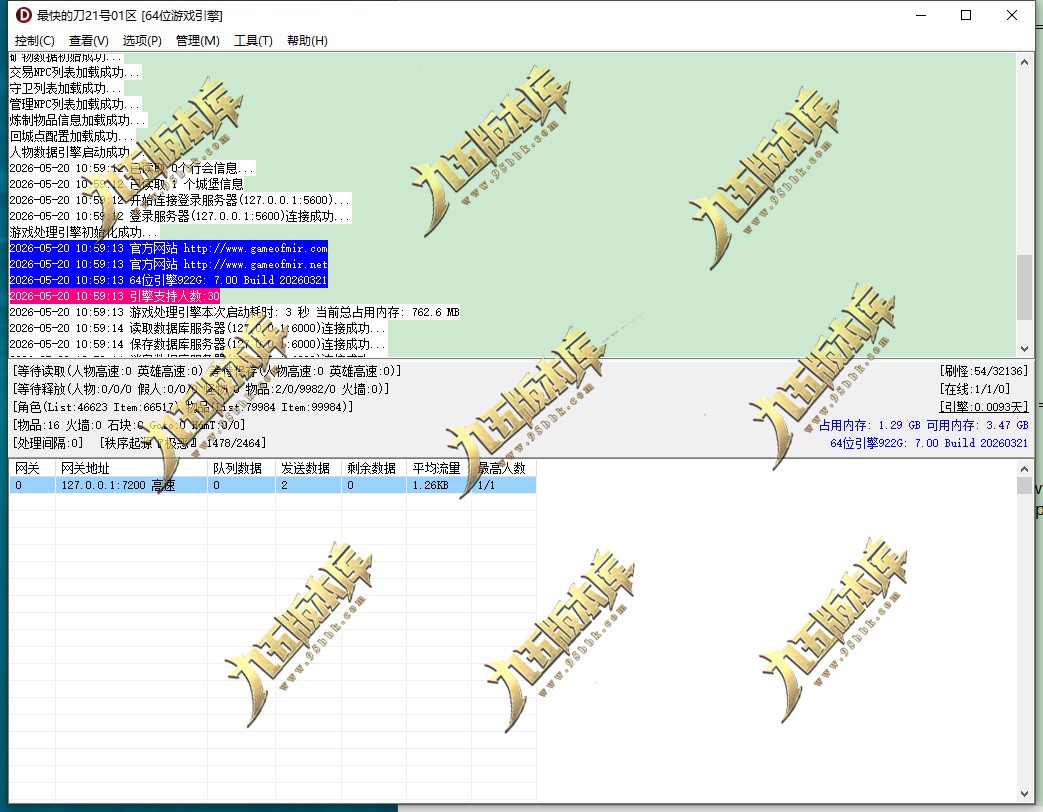Click the gateway list scroll up arrow
Viewport: 1043px width, 812px height.
pyautogui.click(x=1024, y=469)
